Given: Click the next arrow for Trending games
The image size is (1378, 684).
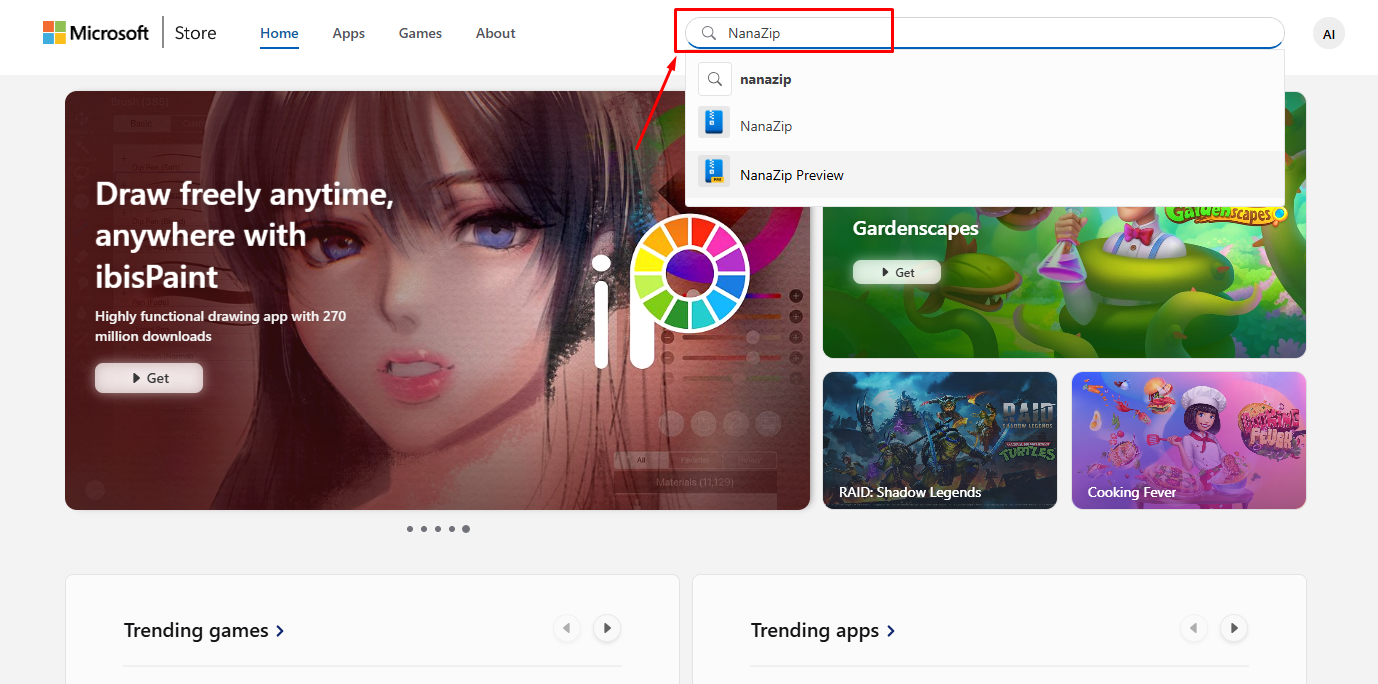Looking at the screenshot, I should pos(606,628).
